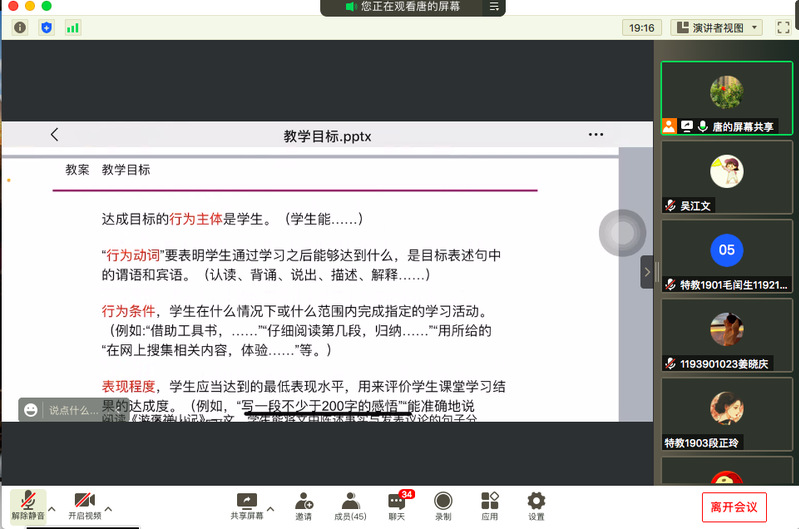
Task: Click the 共享屏幕 share screen icon
Action: (246, 504)
